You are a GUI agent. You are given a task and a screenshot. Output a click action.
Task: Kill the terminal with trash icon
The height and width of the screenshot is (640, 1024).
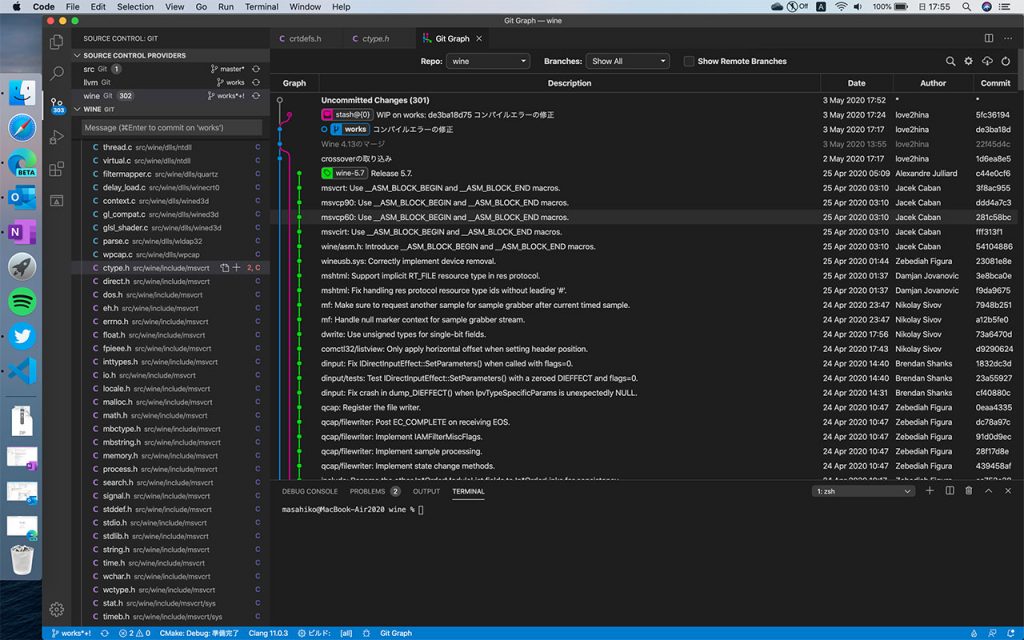(x=968, y=490)
